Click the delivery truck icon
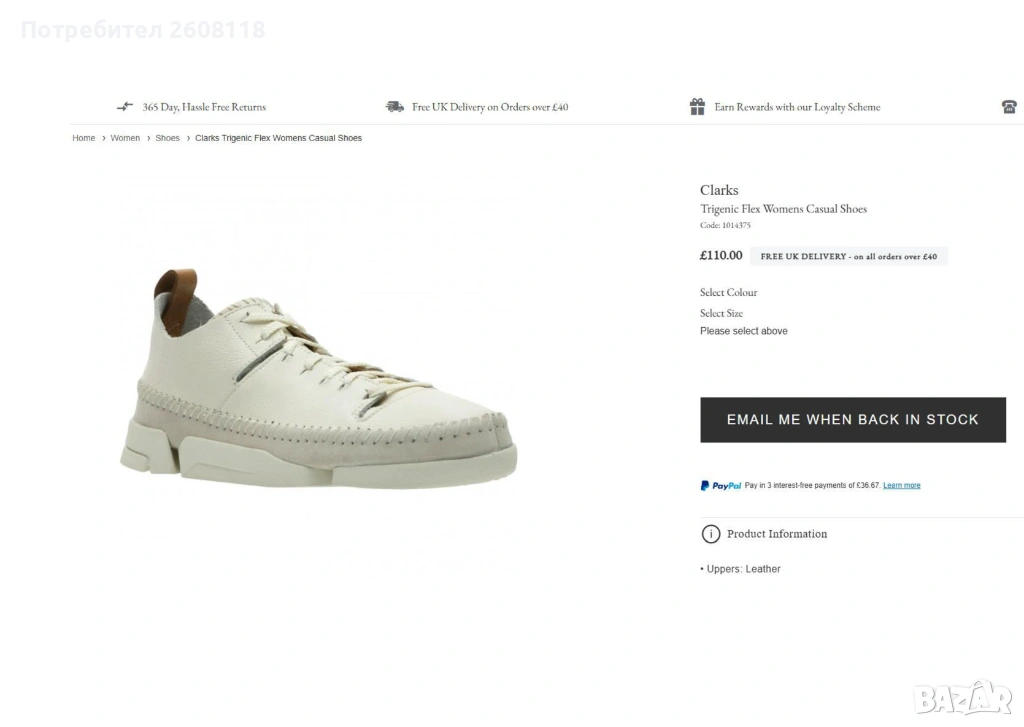Screen dimensions: 1024x727 pyautogui.click(x=395, y=107)
